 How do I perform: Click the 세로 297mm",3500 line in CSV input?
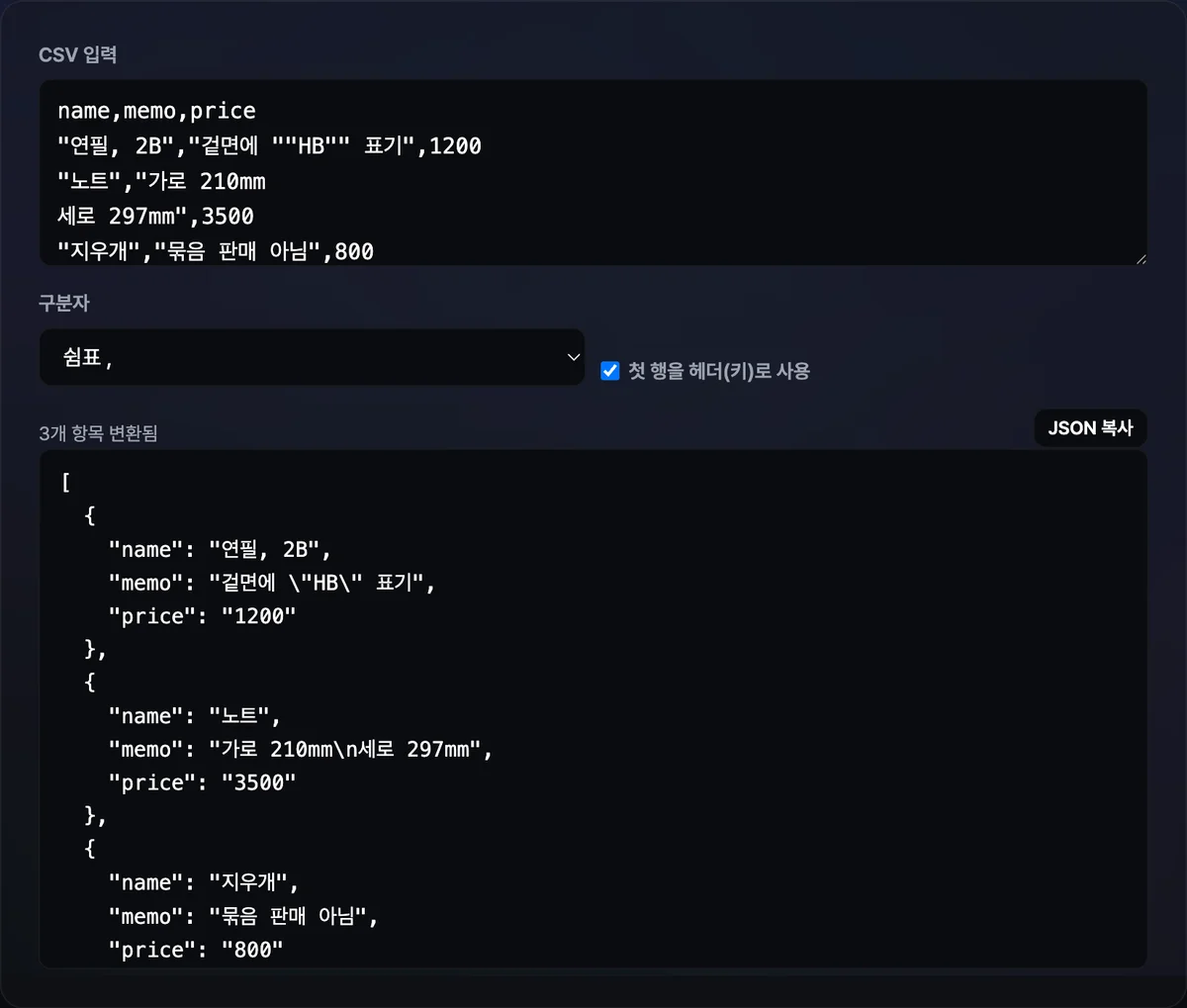tap(155, 216)
